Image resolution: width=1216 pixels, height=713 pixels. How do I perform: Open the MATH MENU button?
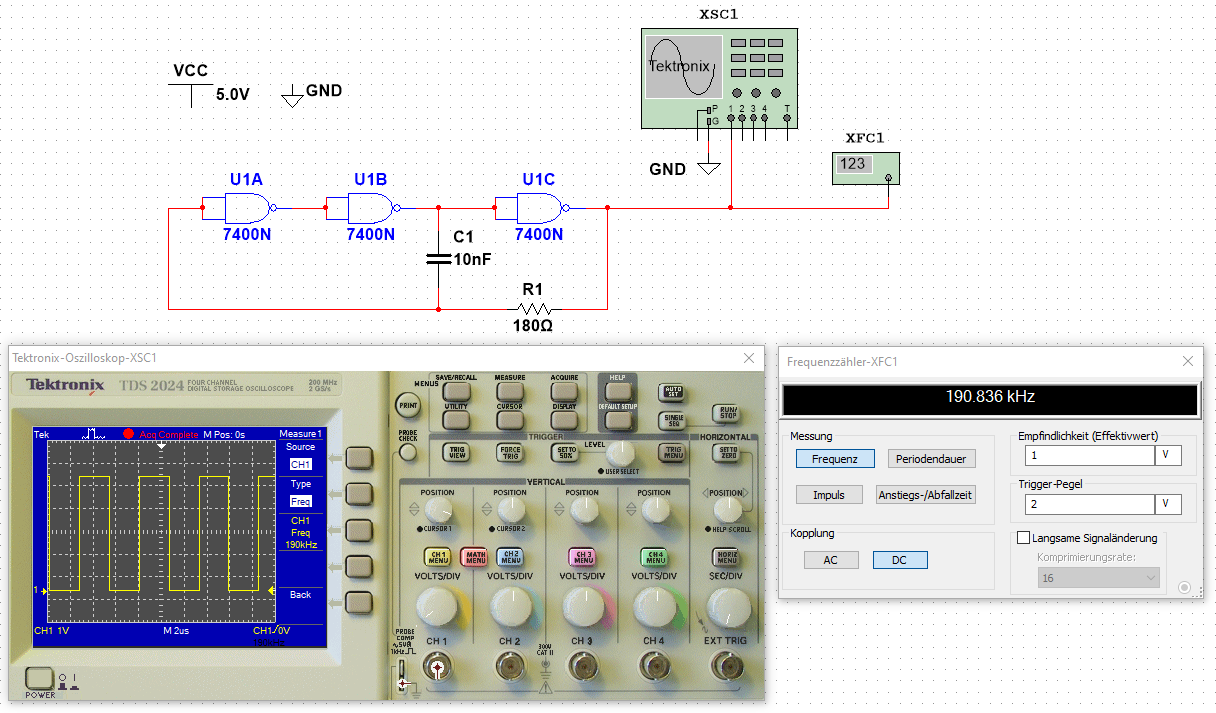coord(473,557)
